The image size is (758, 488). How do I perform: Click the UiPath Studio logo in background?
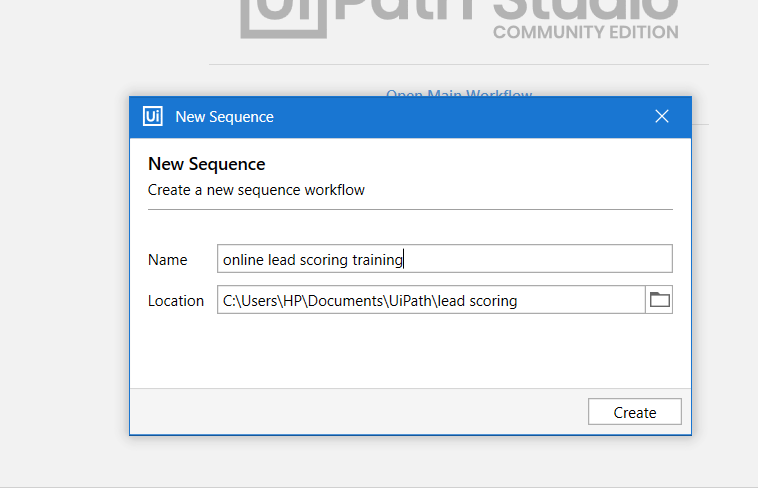coord(459,17)
